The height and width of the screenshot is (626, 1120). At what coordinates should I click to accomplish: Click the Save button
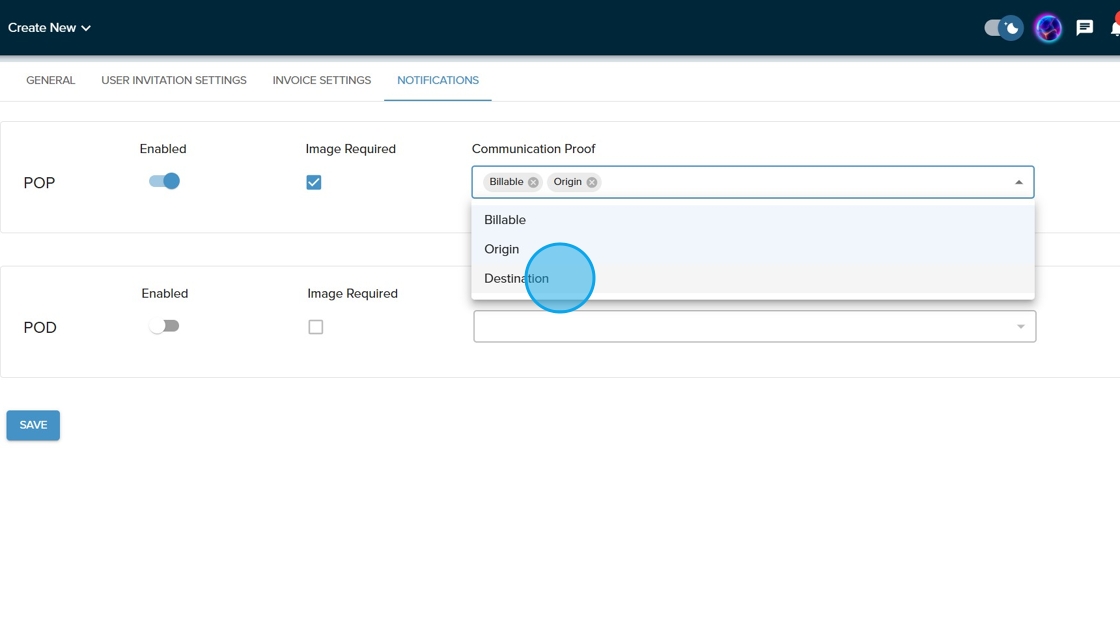point(33,425)
